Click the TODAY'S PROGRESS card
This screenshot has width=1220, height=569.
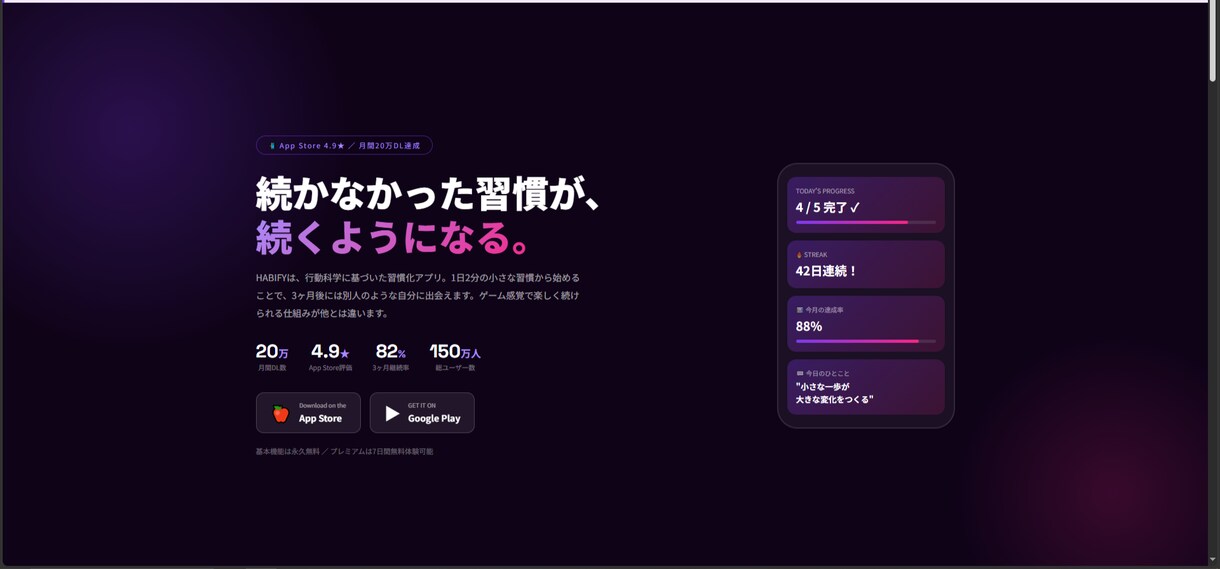pos(866,205)
